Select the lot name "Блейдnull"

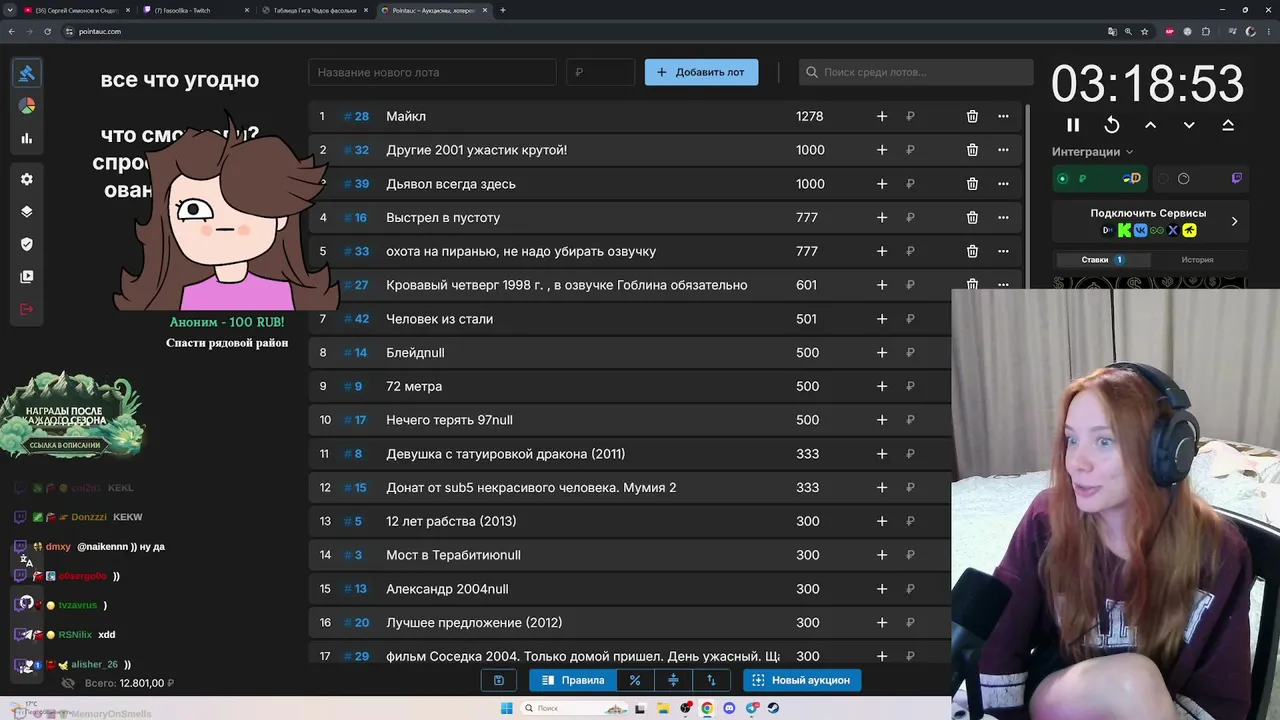415,353
